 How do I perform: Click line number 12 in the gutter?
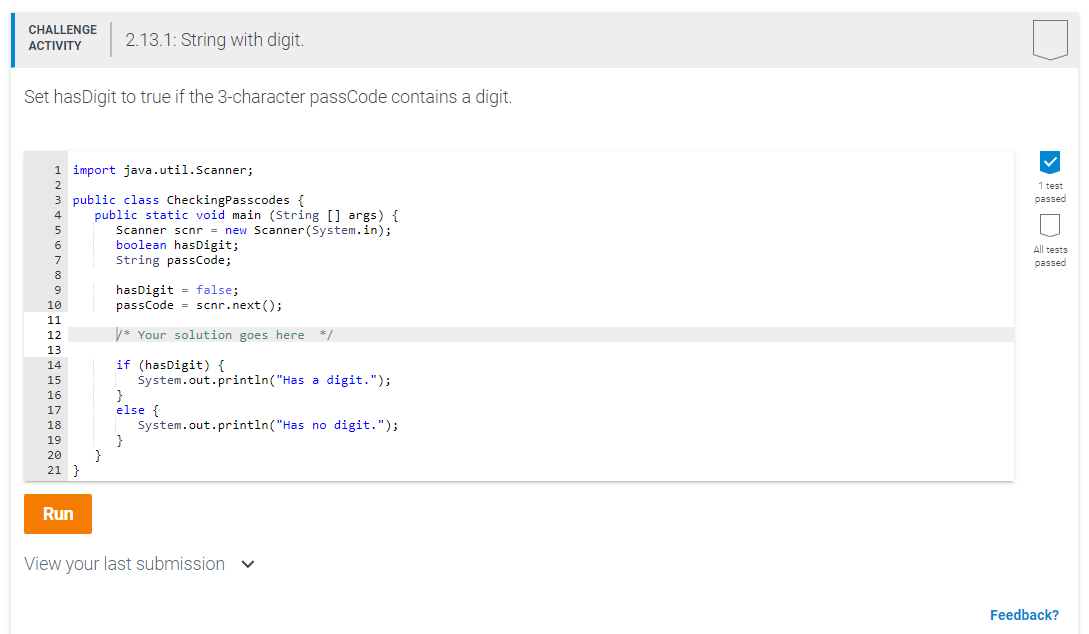point(54,334)
